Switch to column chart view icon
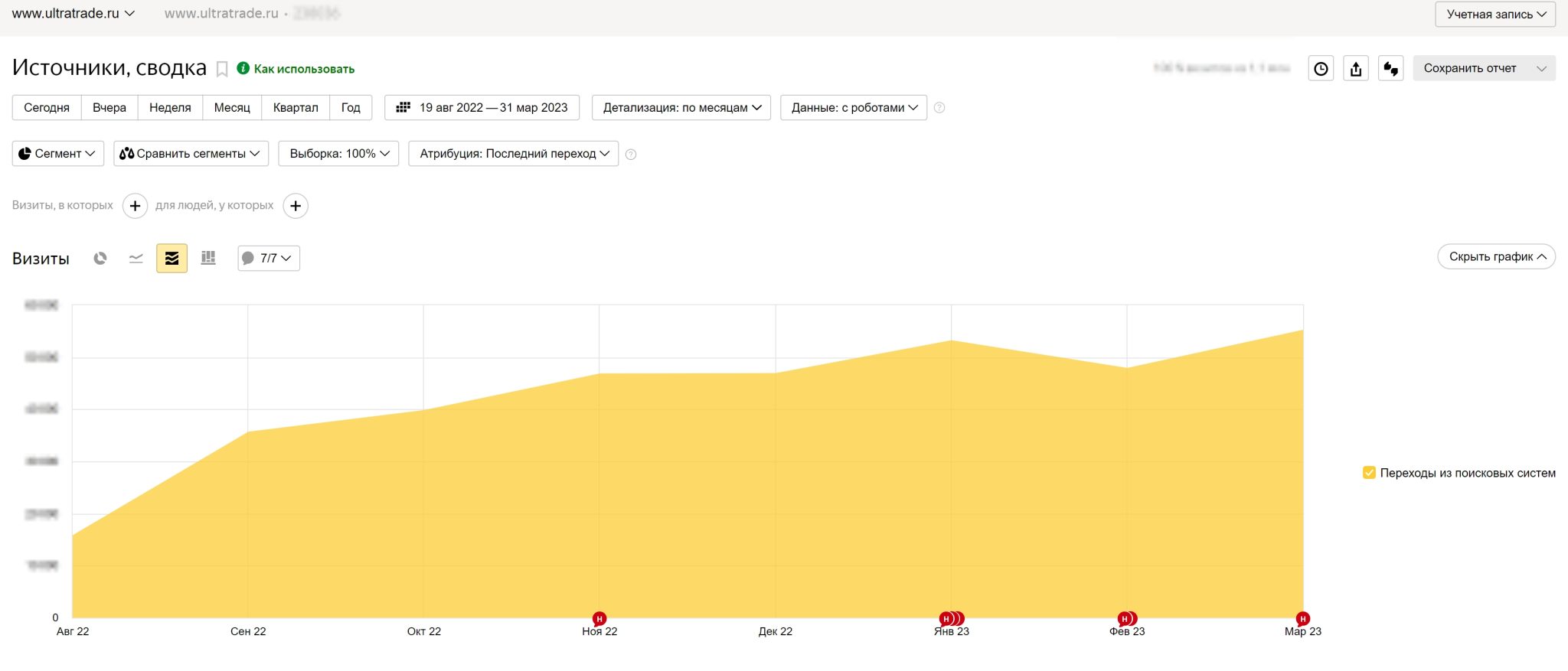This screenshot has height=671, width=1568. click(208, 259)
